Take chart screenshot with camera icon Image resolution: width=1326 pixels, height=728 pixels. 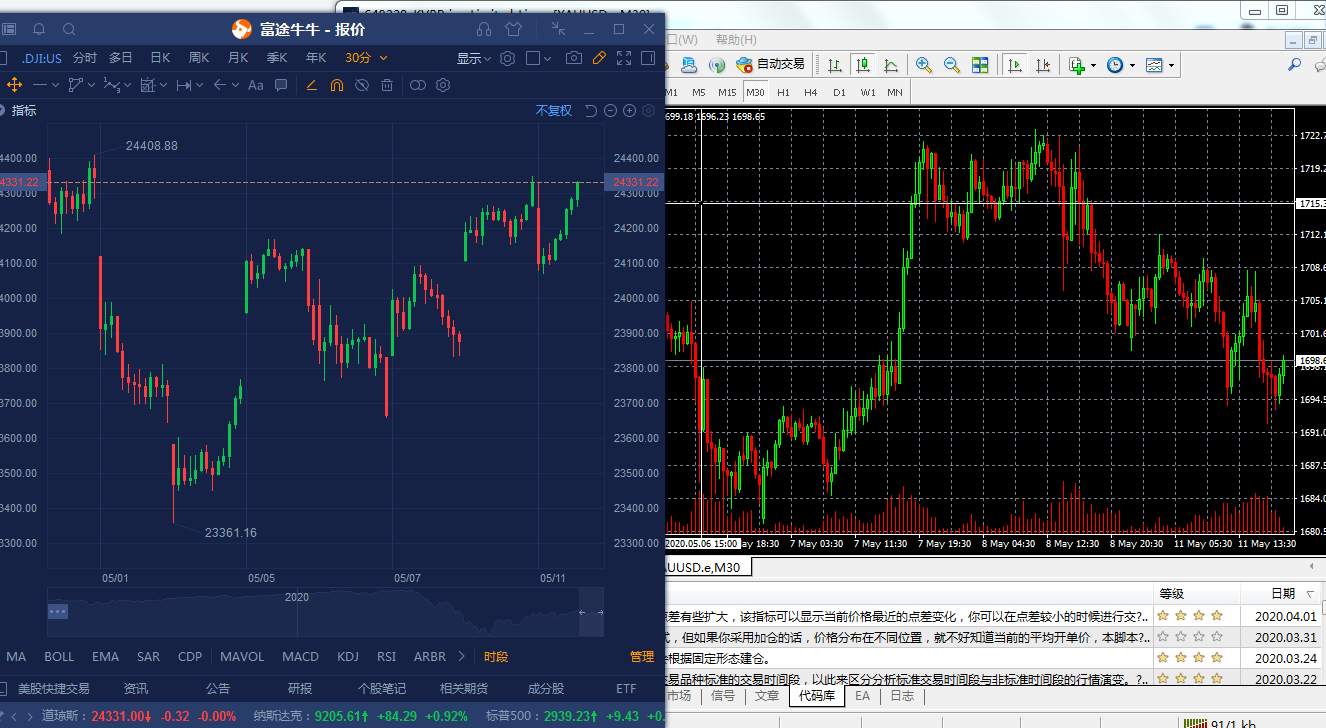[x=573, y=58]
